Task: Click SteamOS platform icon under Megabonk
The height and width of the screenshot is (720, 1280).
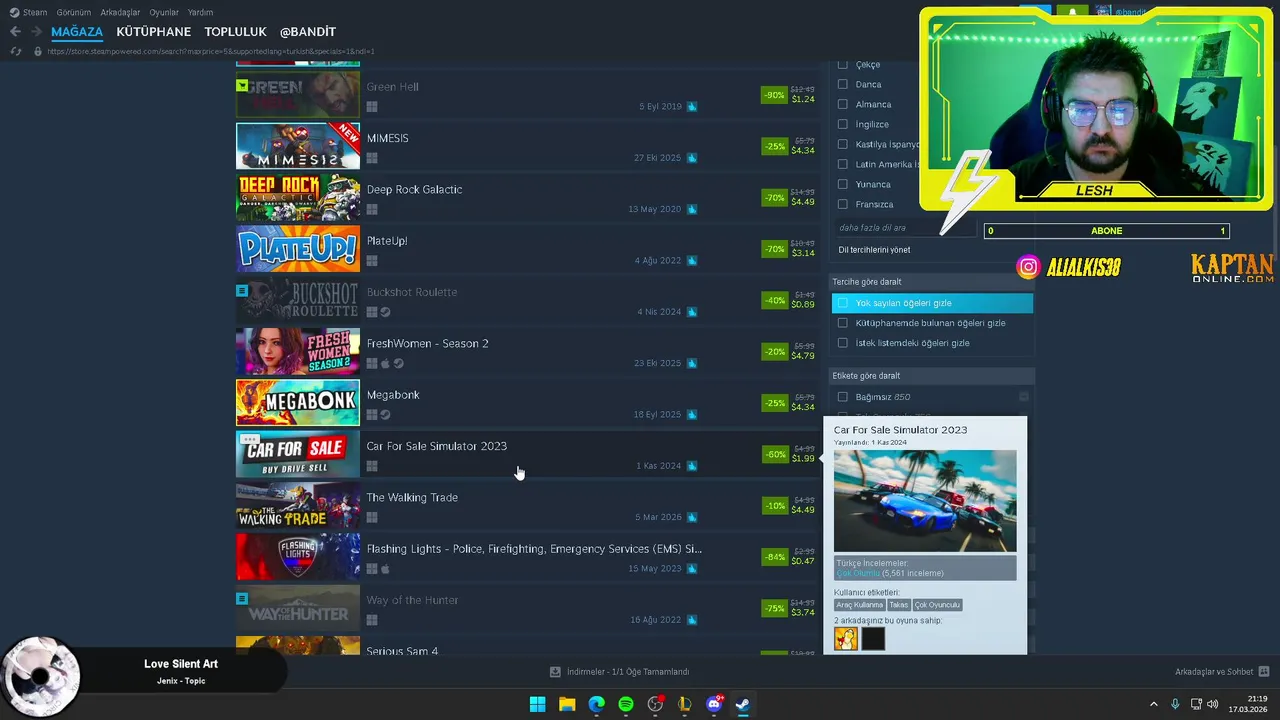Action: tap(385, 415)
